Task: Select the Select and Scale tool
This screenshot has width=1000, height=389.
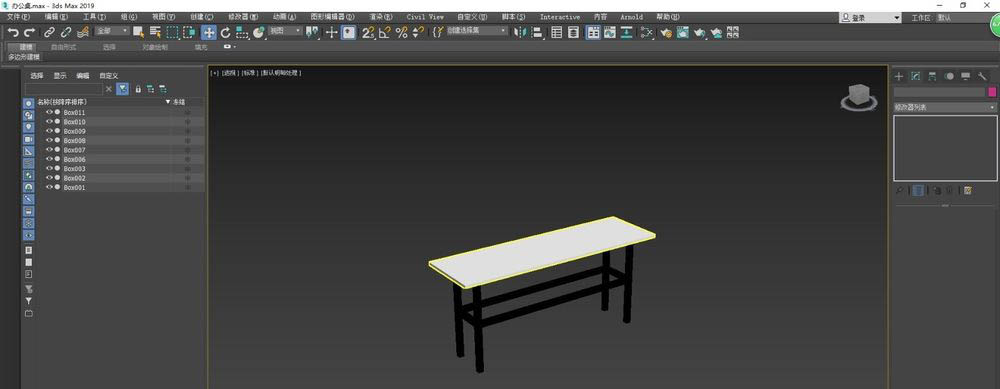Action: (242, 32)
